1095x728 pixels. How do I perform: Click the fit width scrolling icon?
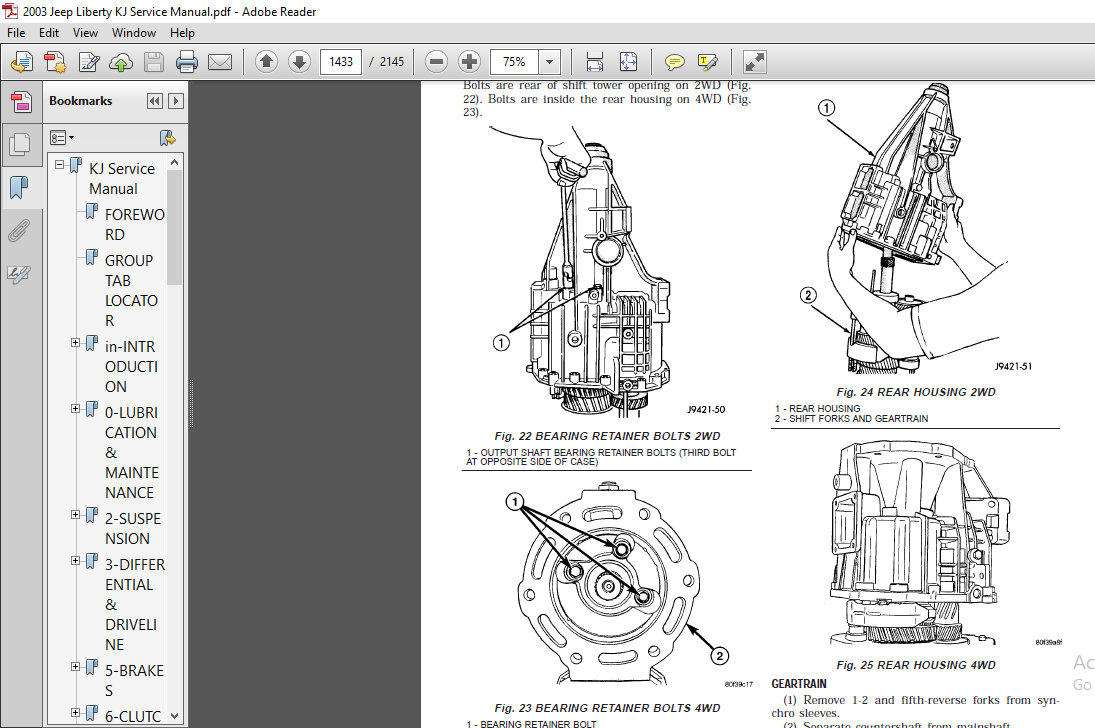594,62
